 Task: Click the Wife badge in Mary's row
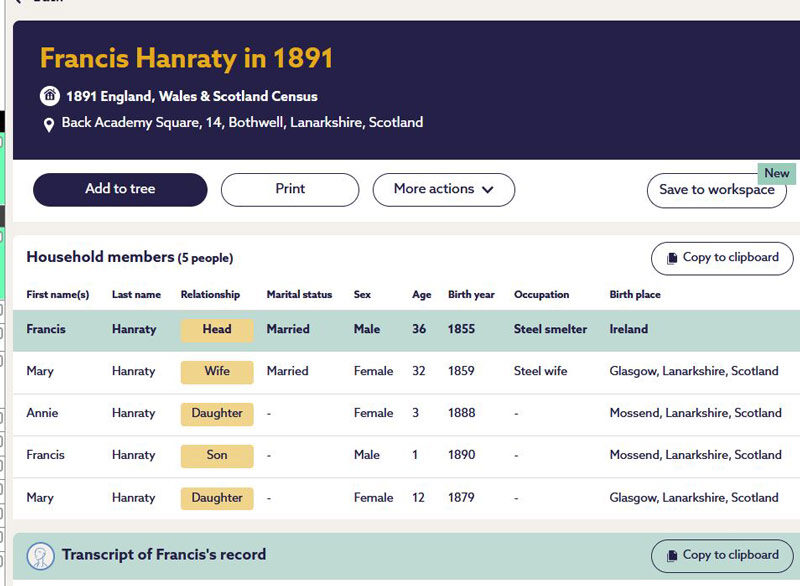tap(216, 371)
